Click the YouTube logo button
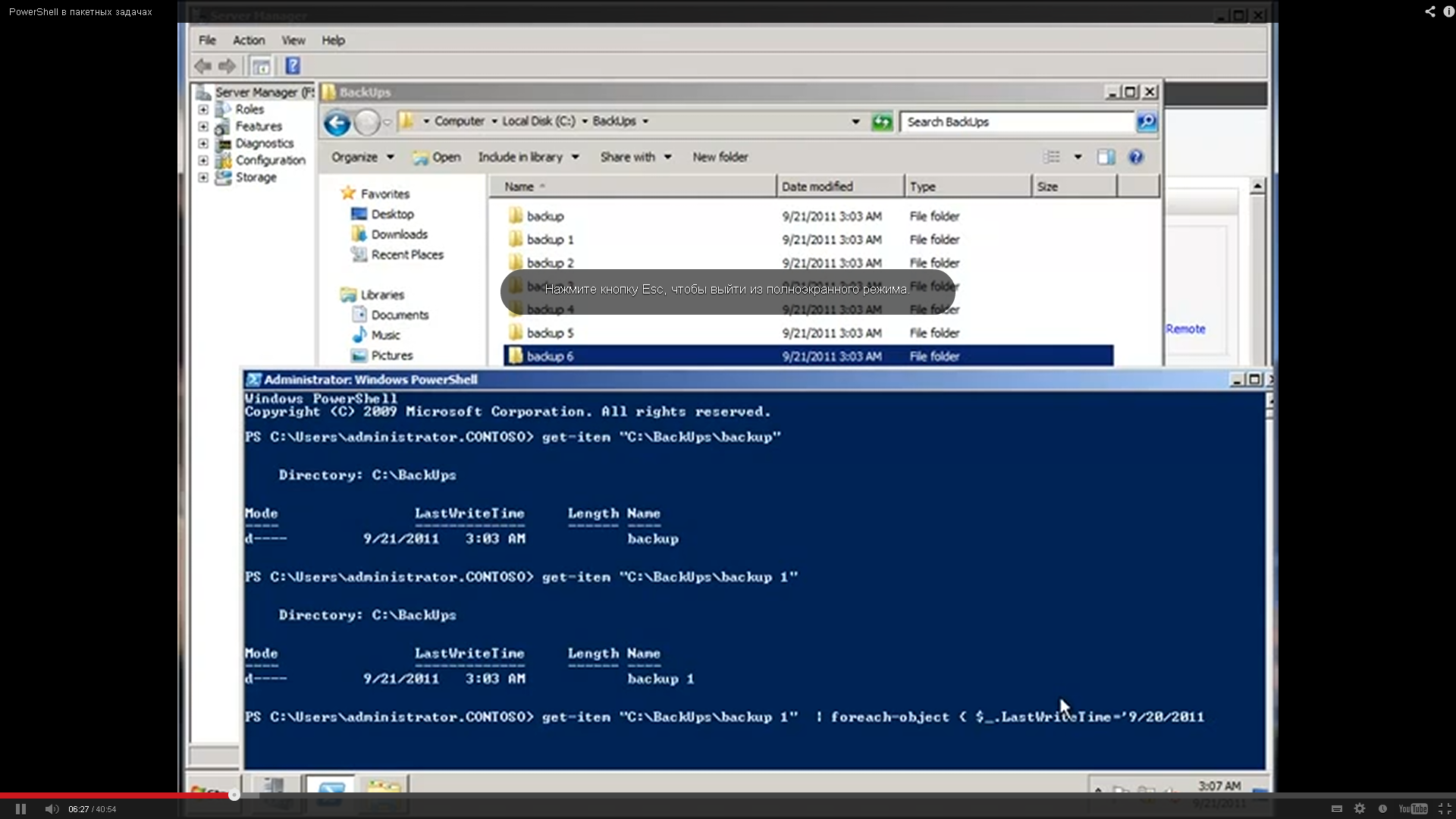Viewport: 1456px width, 819px height. coord(1413,809)
